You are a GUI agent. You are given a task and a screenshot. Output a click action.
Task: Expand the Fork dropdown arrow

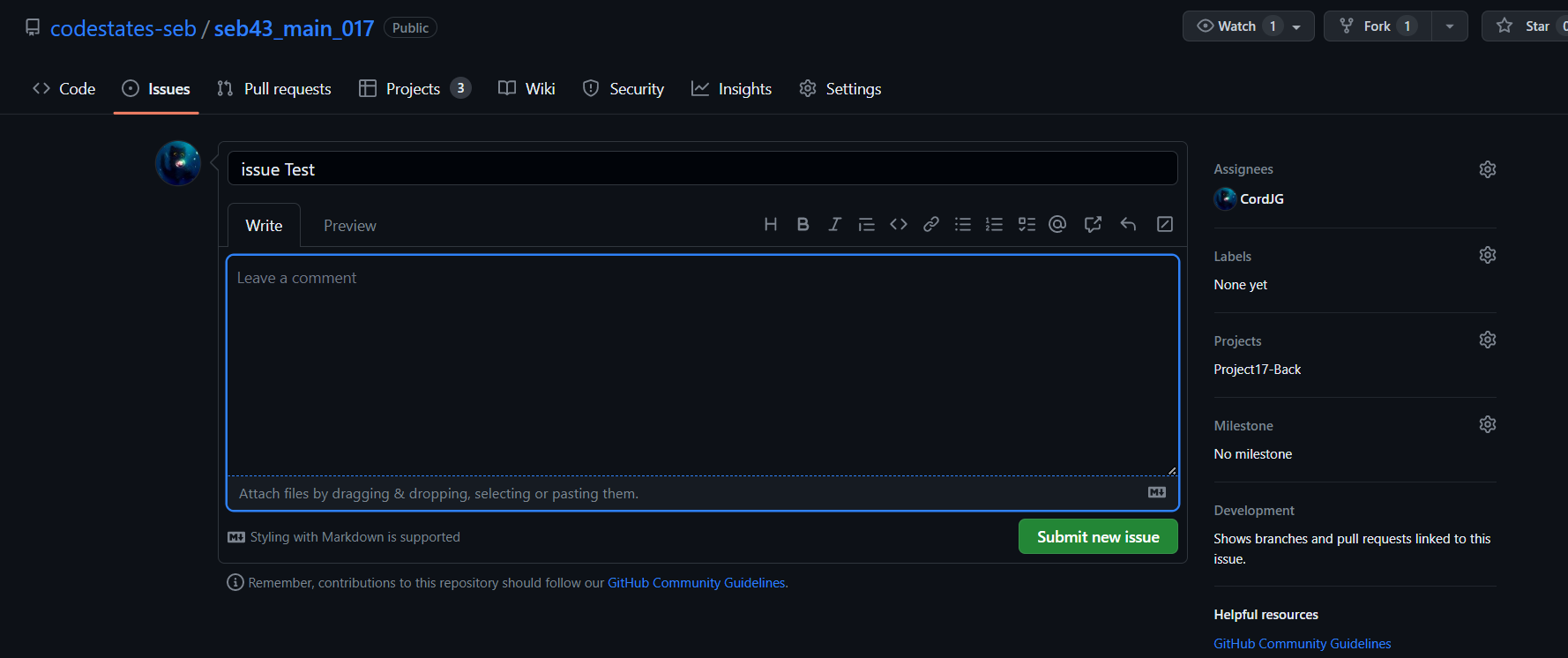[x=1450, y=26]
